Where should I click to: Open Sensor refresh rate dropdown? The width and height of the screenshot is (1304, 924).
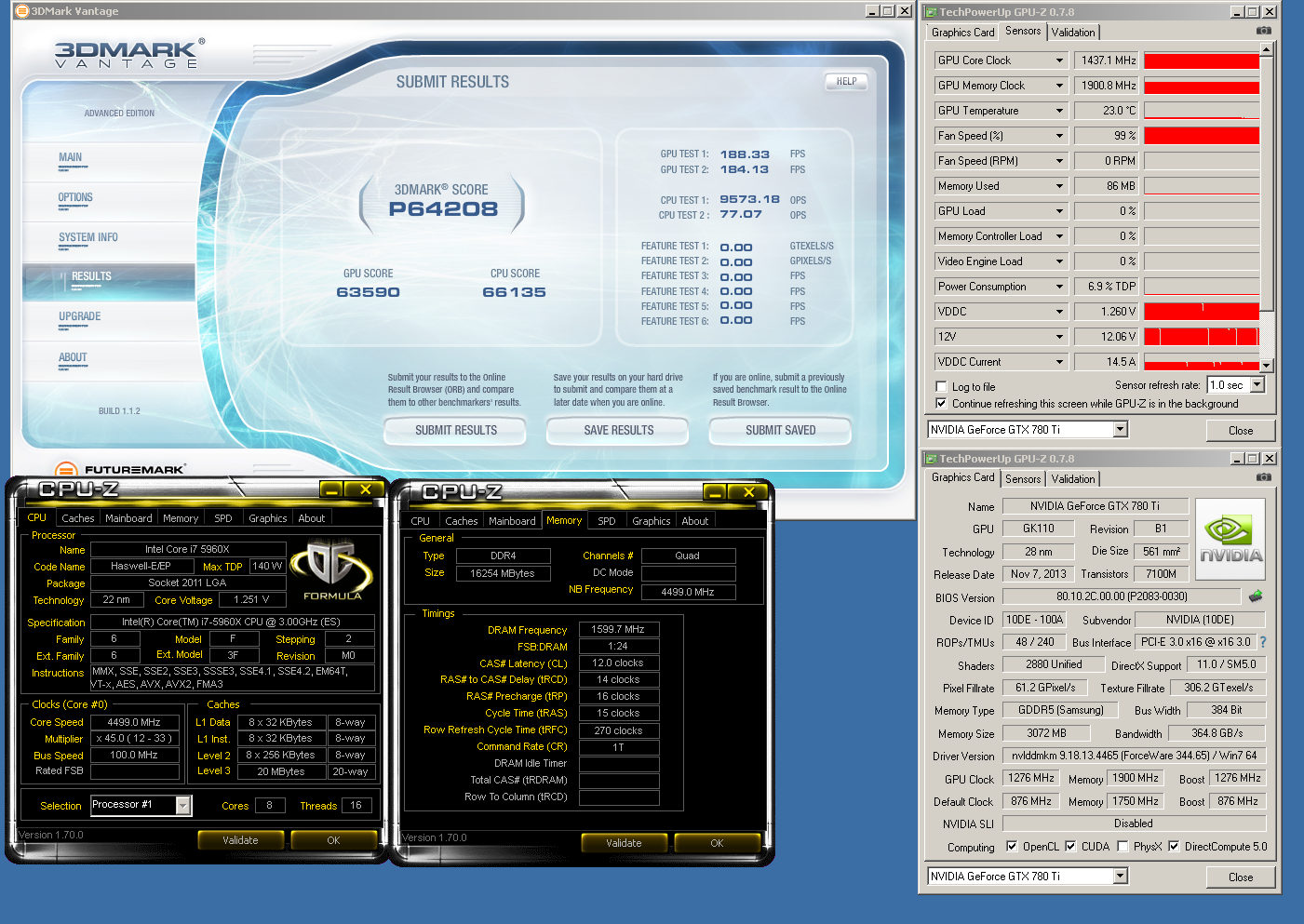pyautogui.click(x=1257, y=384)
